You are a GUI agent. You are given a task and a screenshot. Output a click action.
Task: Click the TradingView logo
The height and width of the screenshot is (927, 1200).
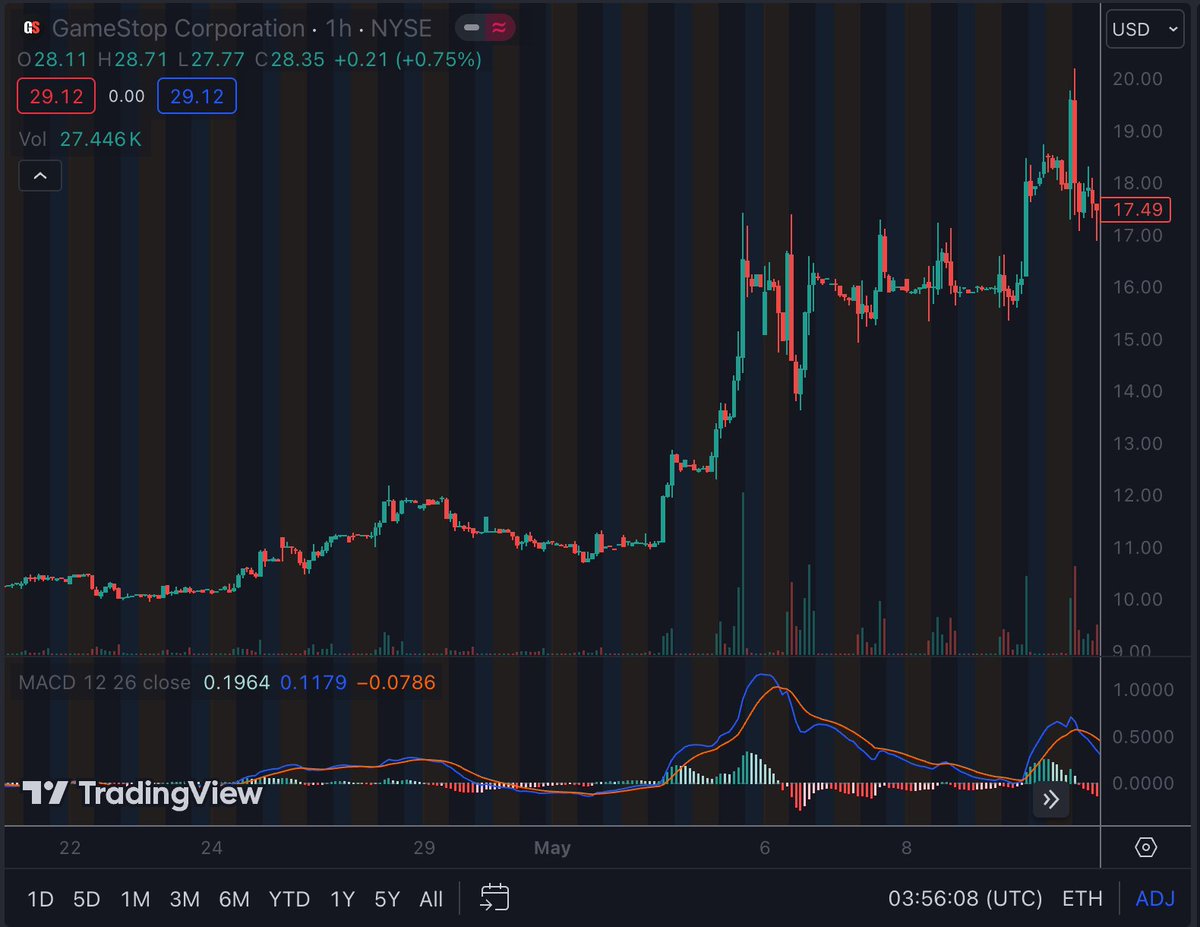coord(142,794)
